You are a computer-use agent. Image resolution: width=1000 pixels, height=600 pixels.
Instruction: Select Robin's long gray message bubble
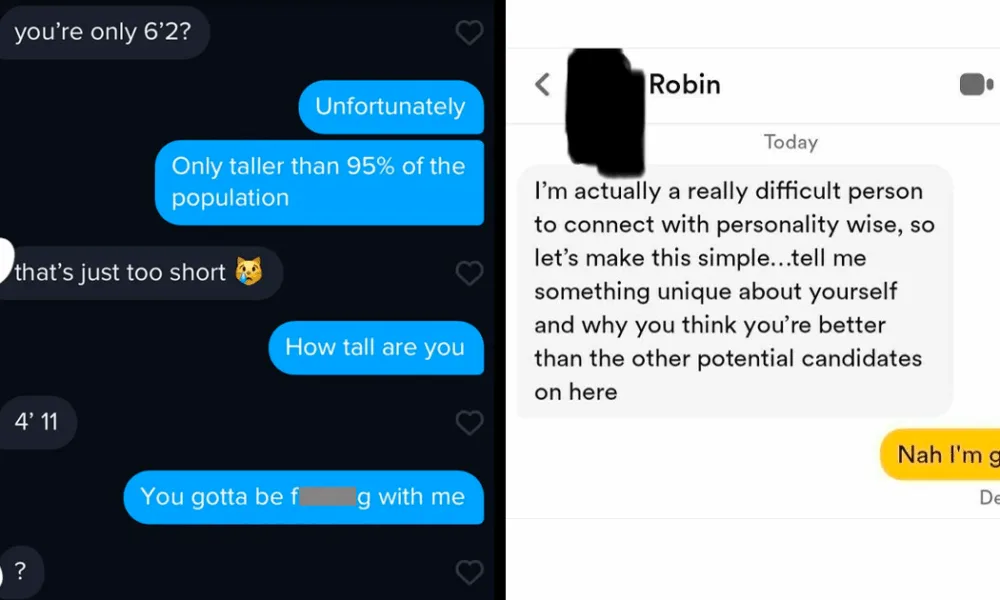coord(733,290)
